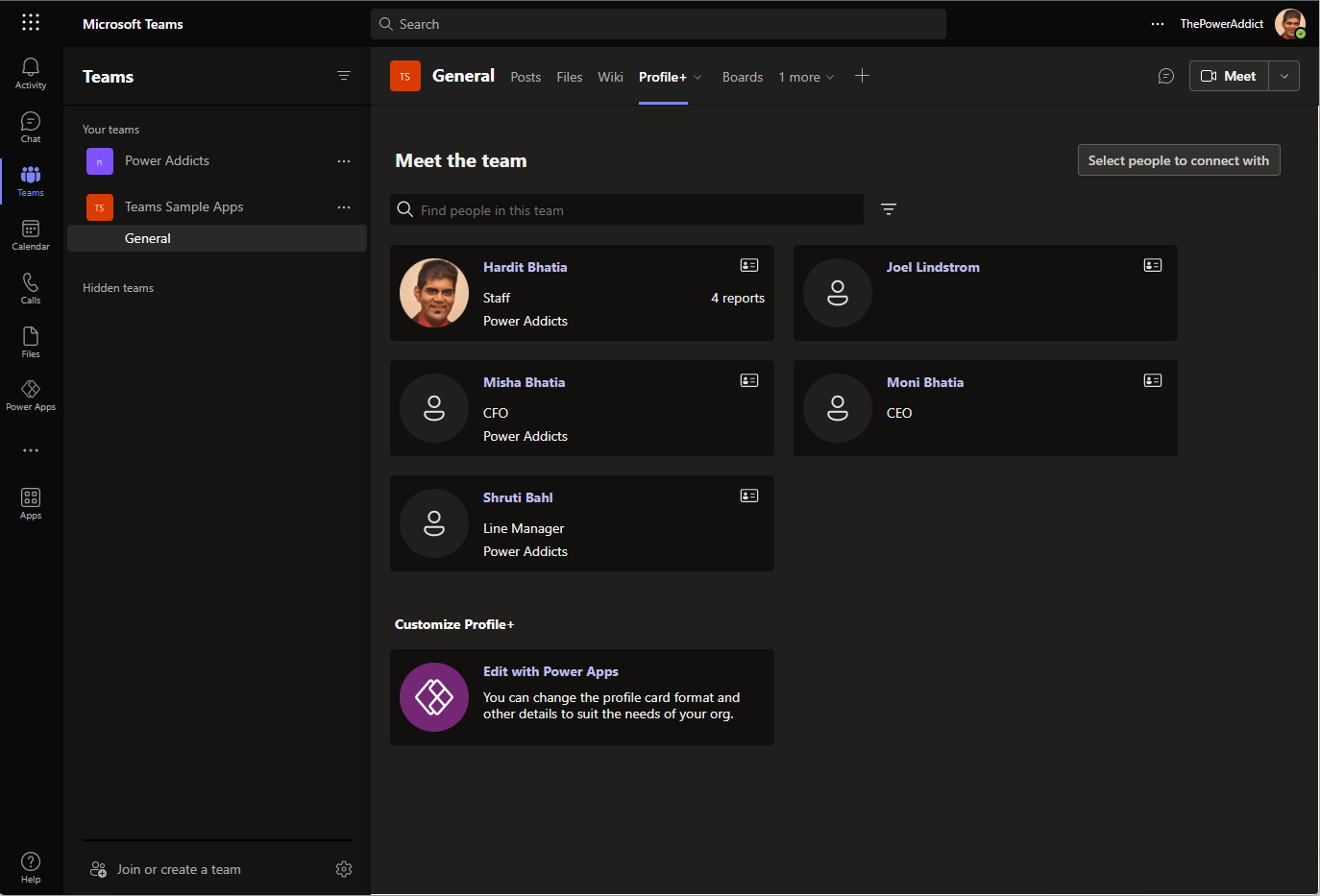1320x896 pixels.
Task: Open more options for Teams Sample Apps
Action: 344,207
